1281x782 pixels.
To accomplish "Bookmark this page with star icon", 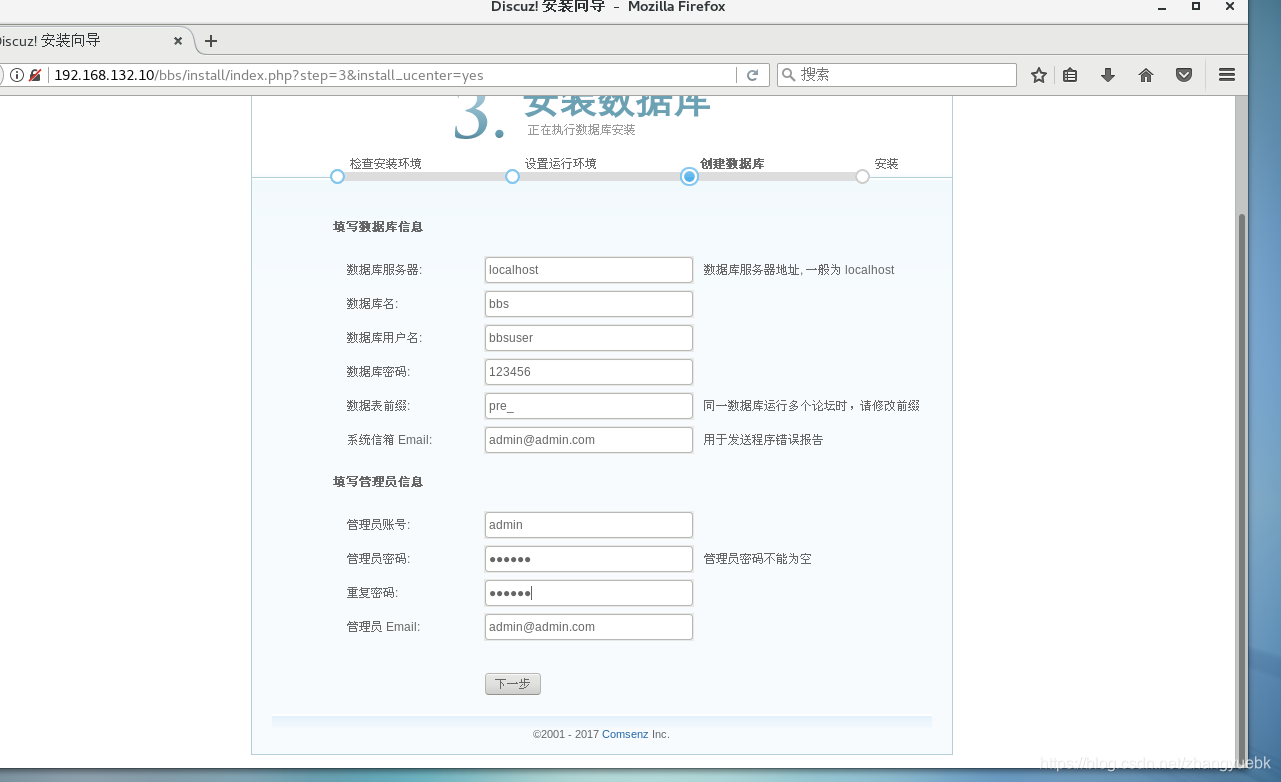I will (1039, 75).
